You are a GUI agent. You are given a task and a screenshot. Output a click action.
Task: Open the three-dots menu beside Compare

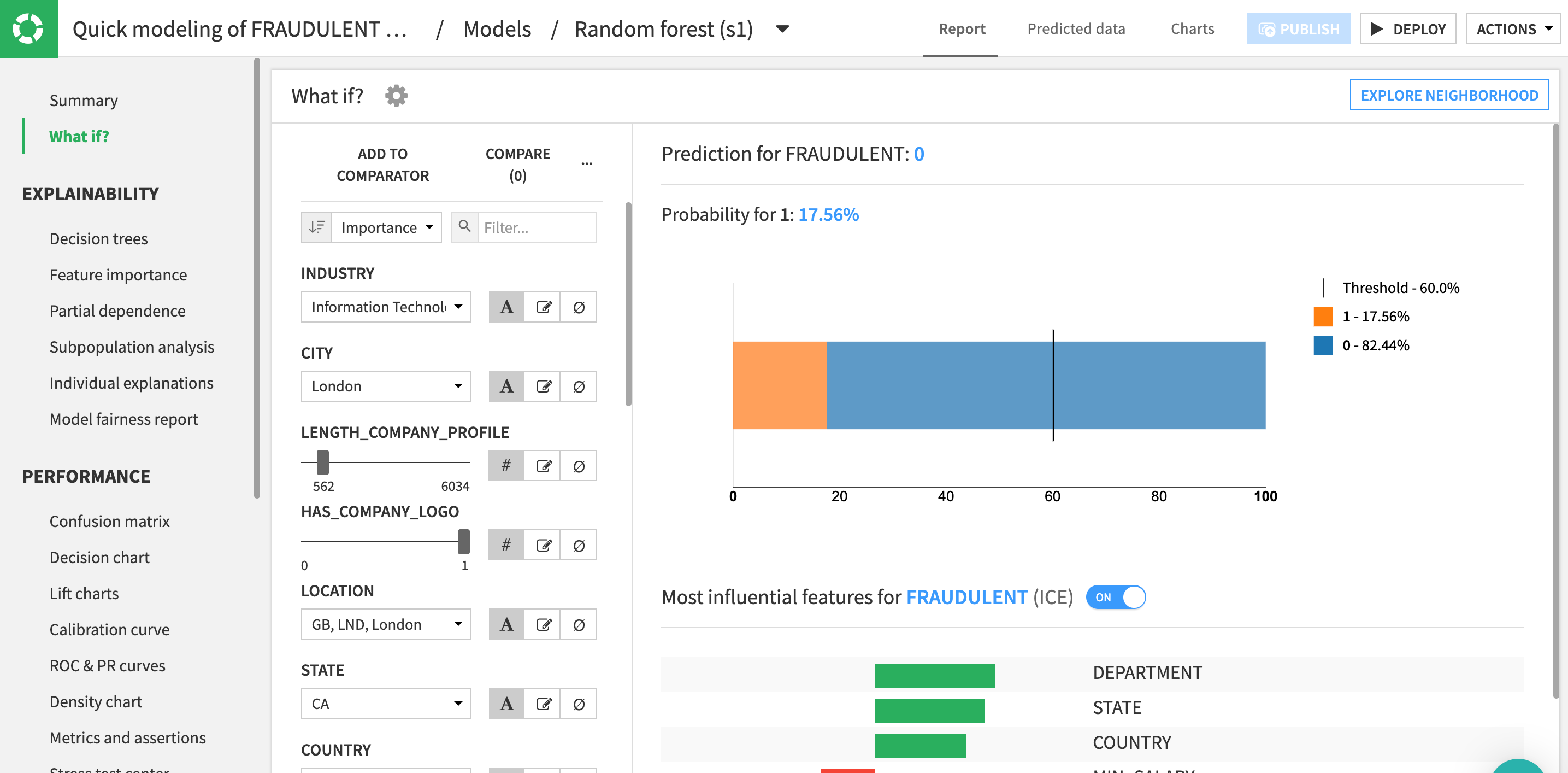(587, 164)
